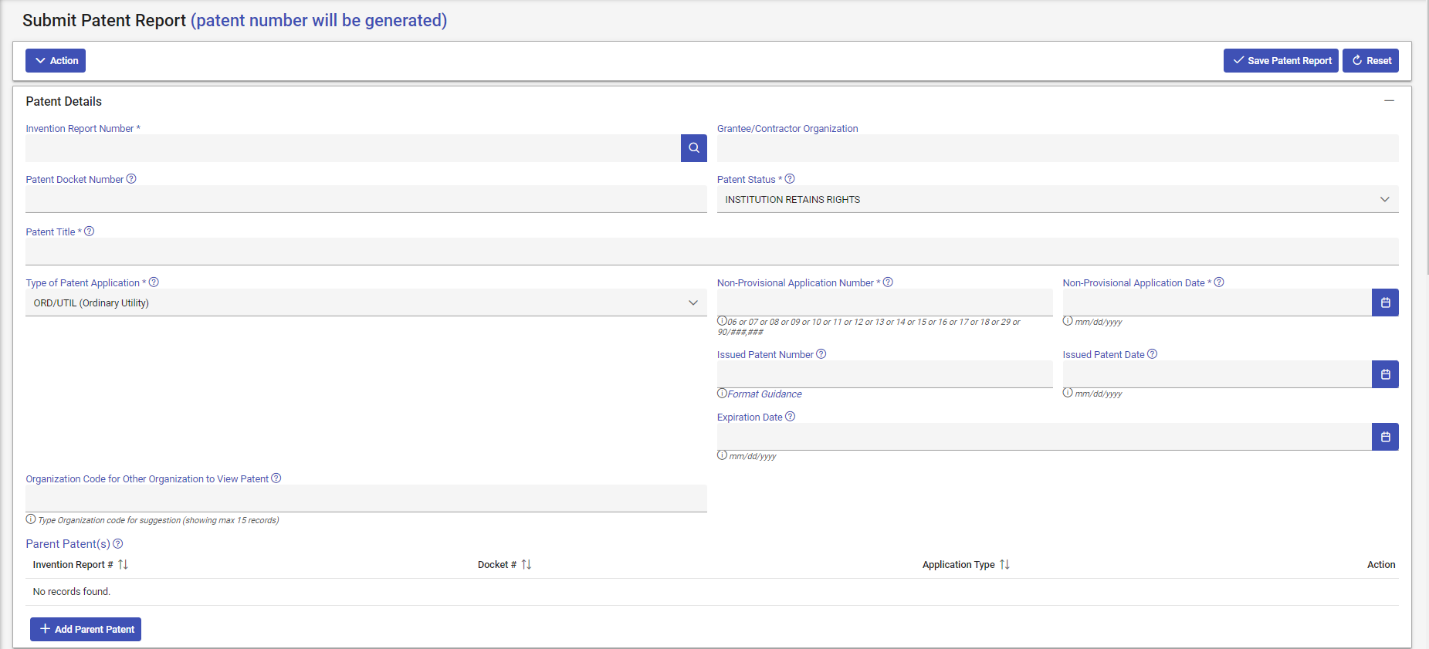Sort the table by Application Type
Screen dimensions: 1429x649
click(x=1005, y=565)
